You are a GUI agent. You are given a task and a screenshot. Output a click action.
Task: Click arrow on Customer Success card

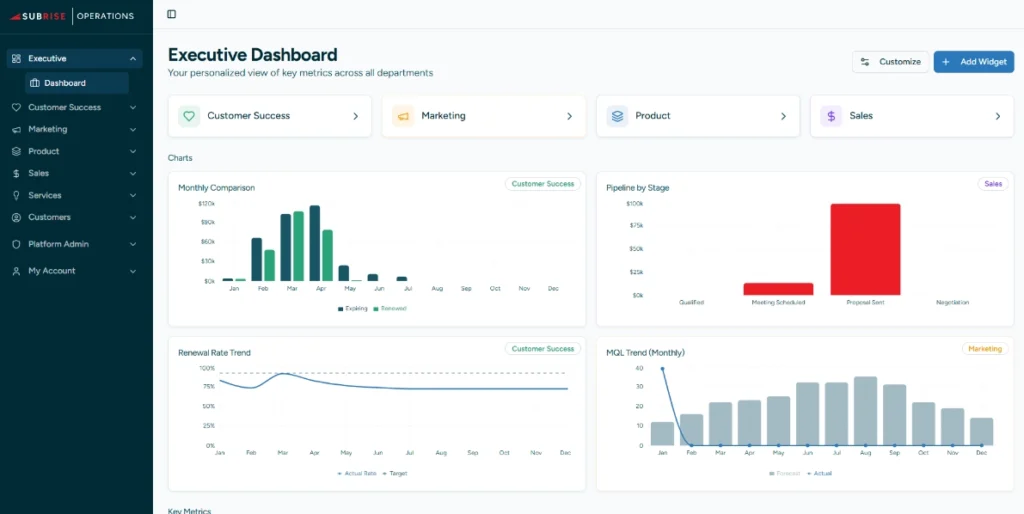pos(356,116)
